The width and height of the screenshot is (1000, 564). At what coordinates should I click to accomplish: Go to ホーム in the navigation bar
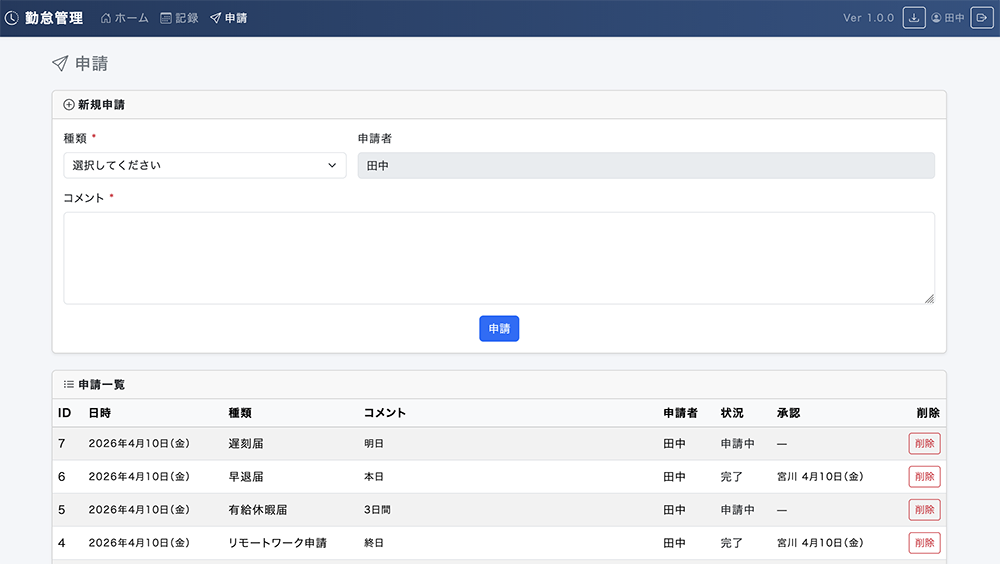(125, 18)
